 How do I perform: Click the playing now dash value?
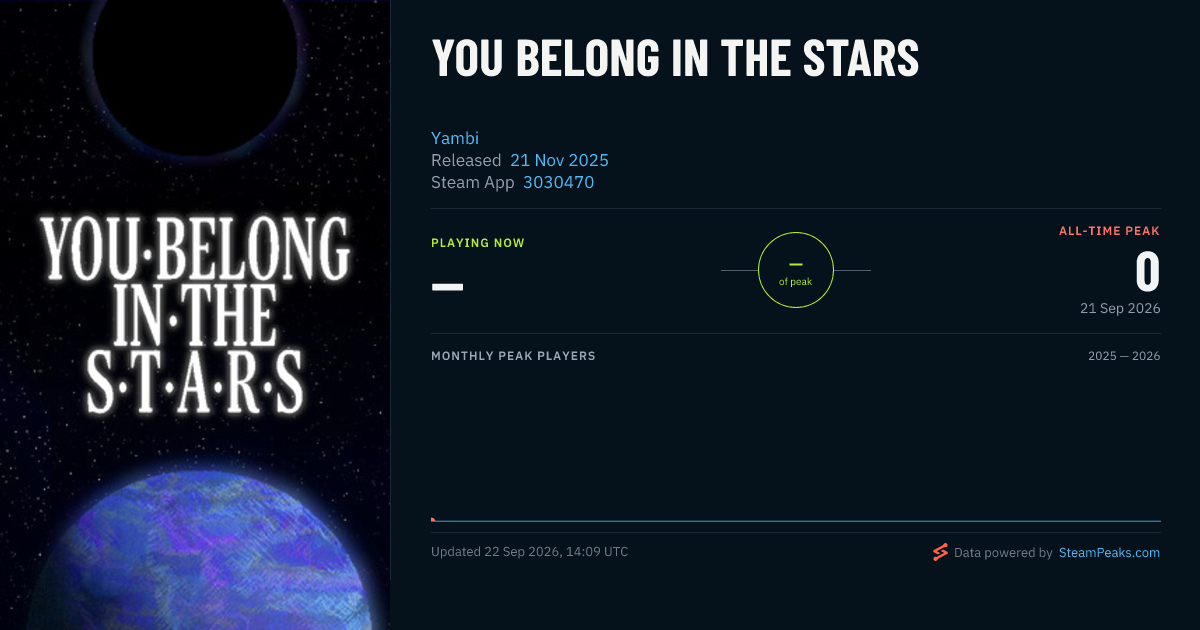pos(447,286)
